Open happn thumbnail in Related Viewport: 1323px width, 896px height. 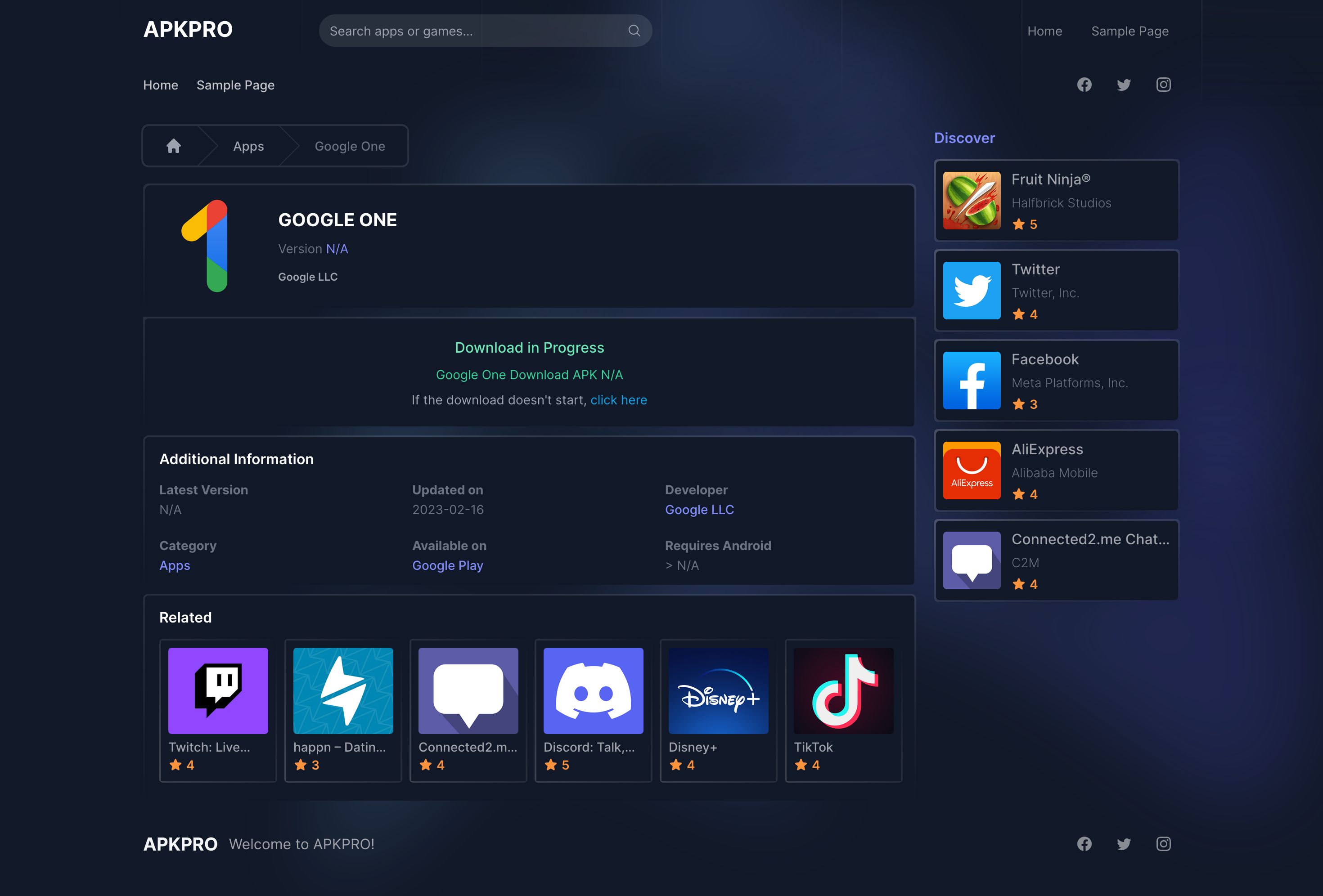pos(343,690)
